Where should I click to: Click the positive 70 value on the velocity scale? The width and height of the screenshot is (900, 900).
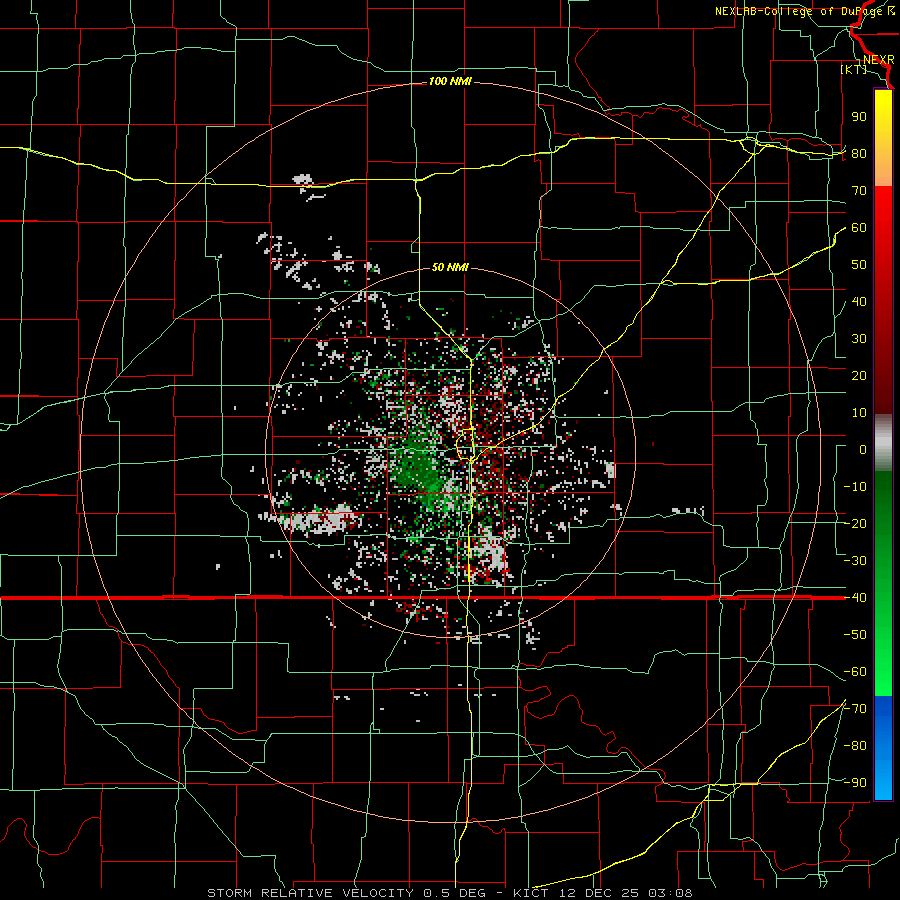coord(859,191)
